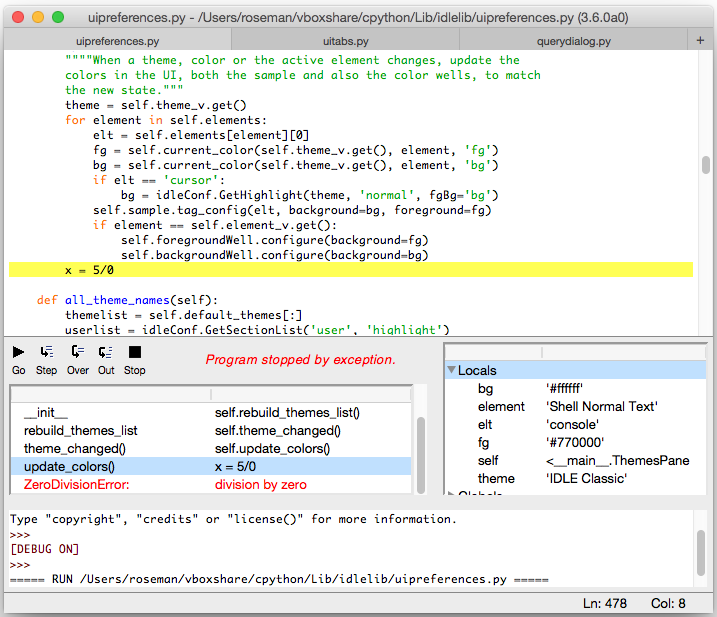Viewport: 717px width, 617px height.
Task: Click the '#ffffff' bg value
Action: [564, 388]
